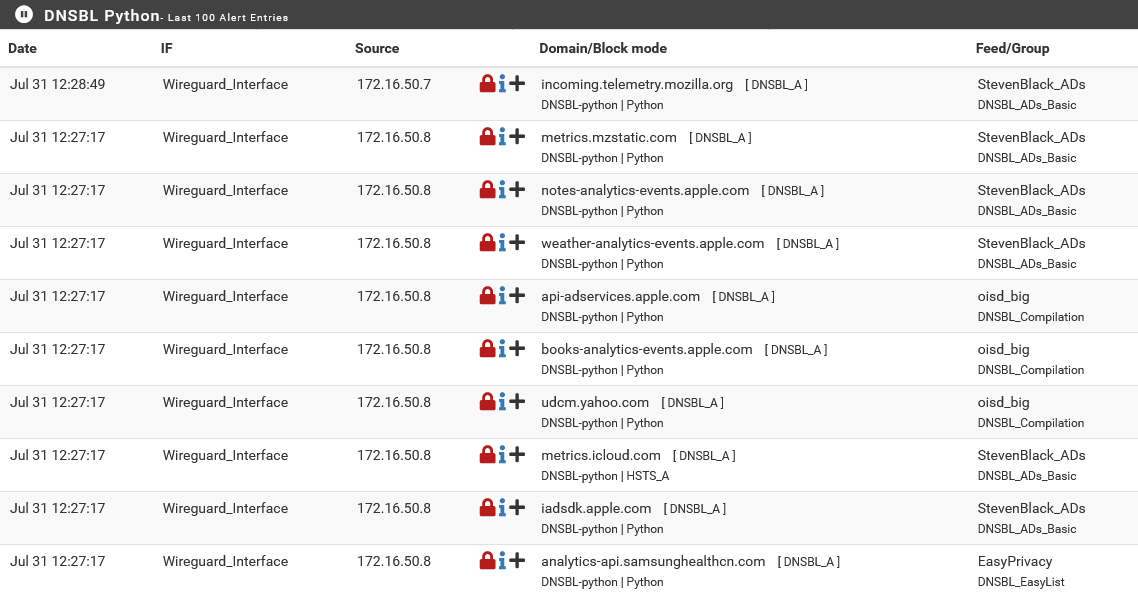1138x595 pixels.
Task: Click the notes-analytics-events.apple.com domain name
Action: point(645,190)
